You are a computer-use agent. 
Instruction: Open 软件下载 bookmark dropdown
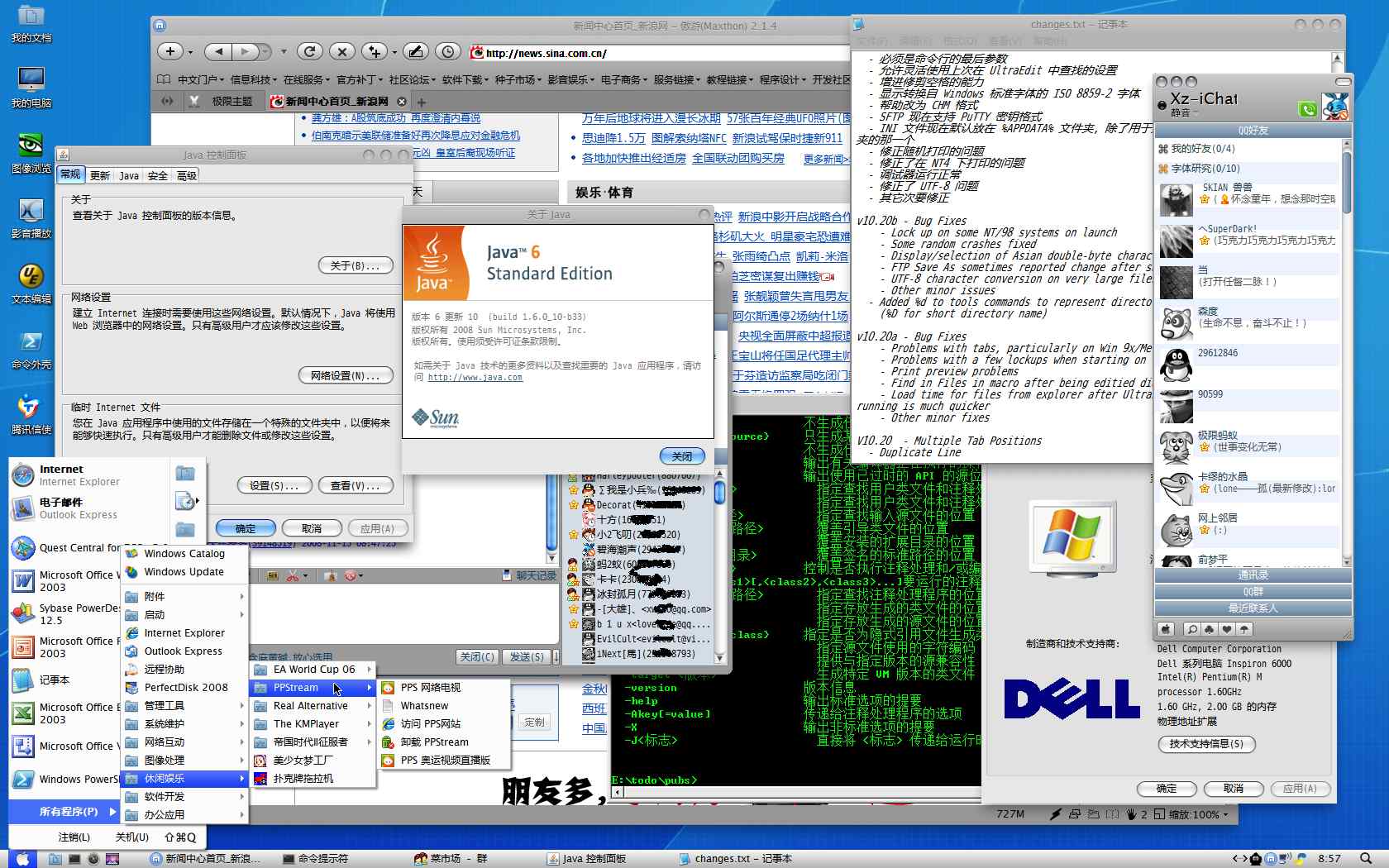click(x=465, y=79)
